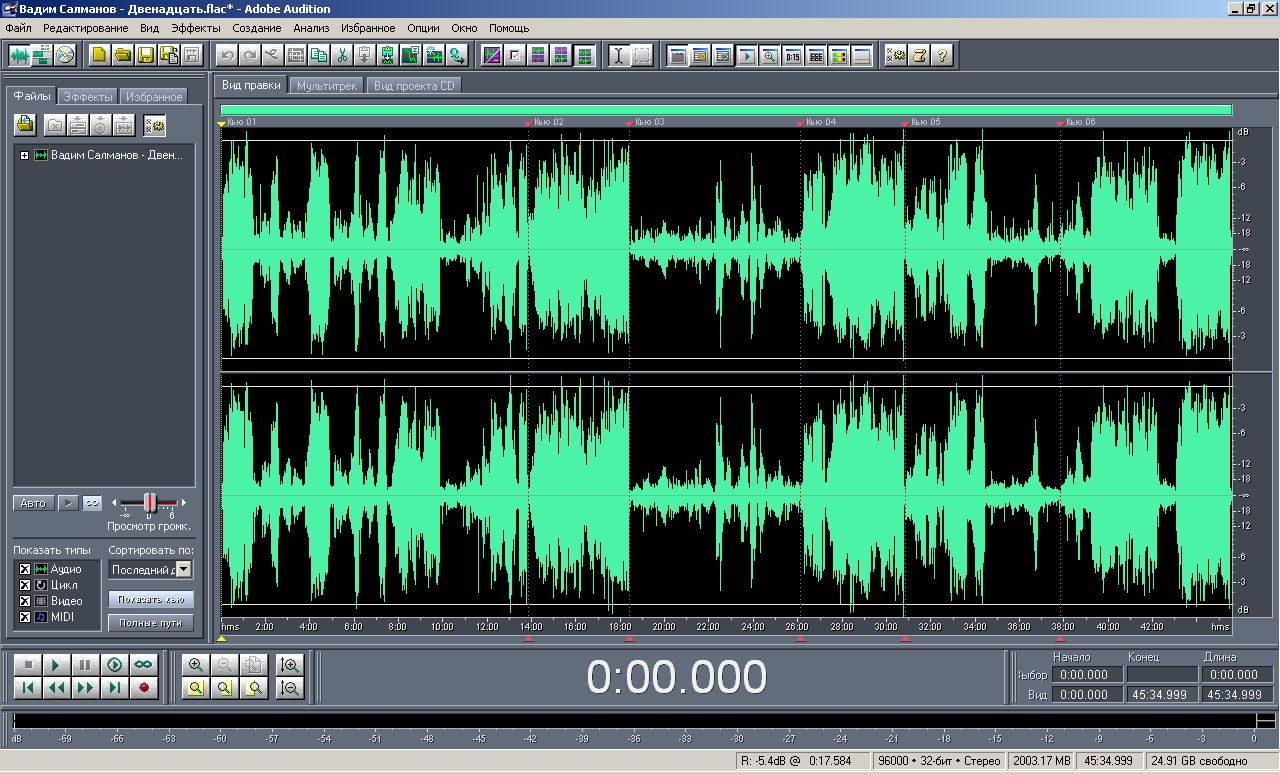Viewport: 1280px width, 774px height.
Task: Paste from clipboard toolbar icon
Action: tap(365, 55)
